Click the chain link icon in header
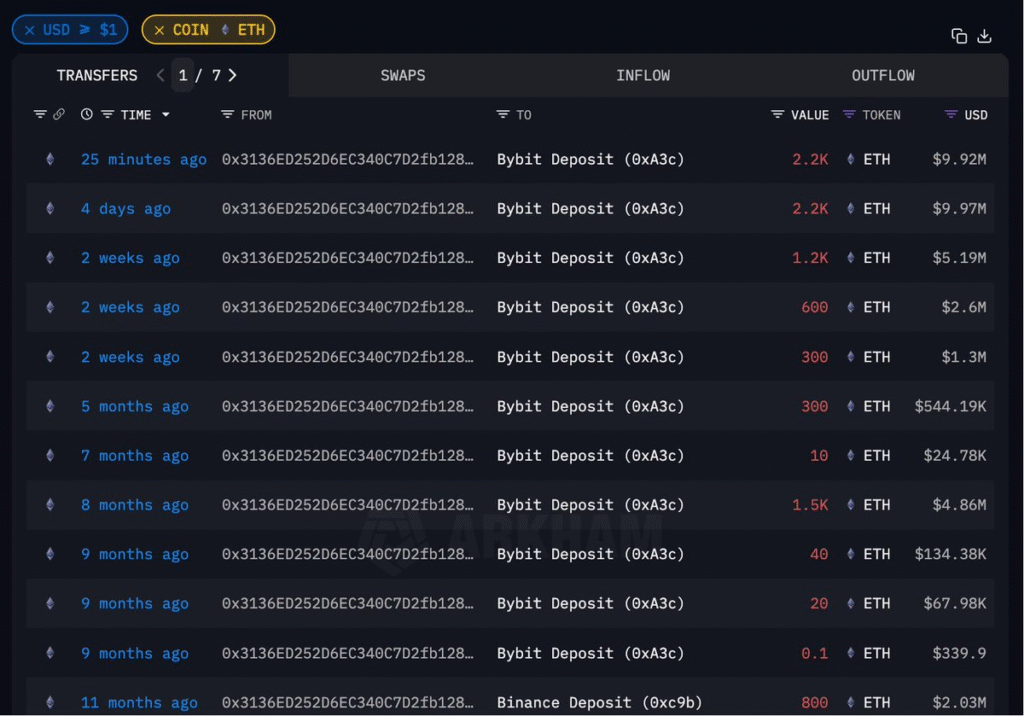1024x716 pixels. point(59,115)
